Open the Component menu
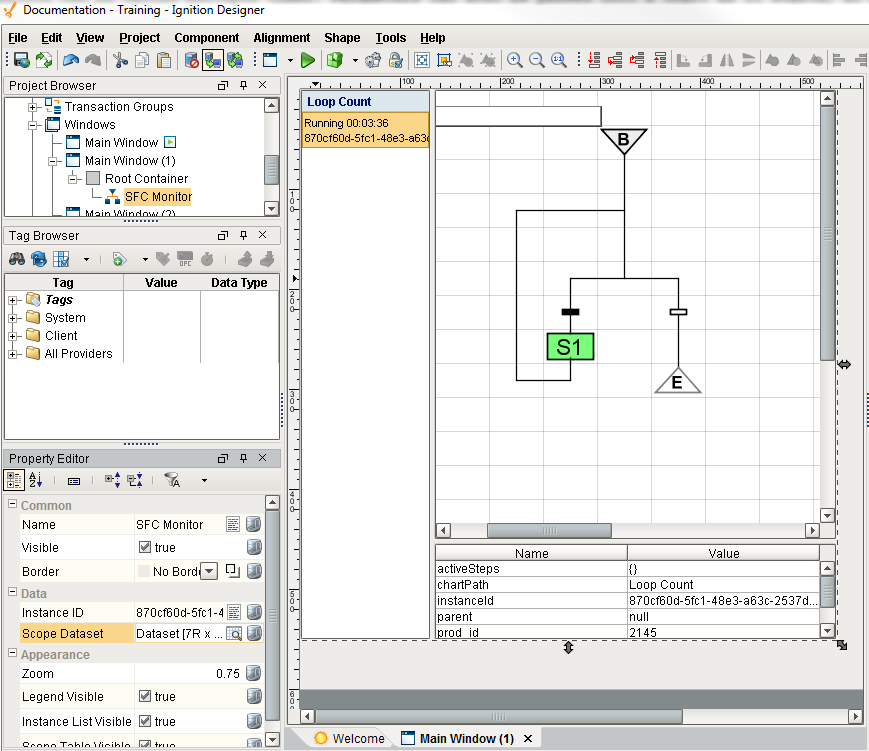This screenshot has height=751, width=869. pos(206,38)
